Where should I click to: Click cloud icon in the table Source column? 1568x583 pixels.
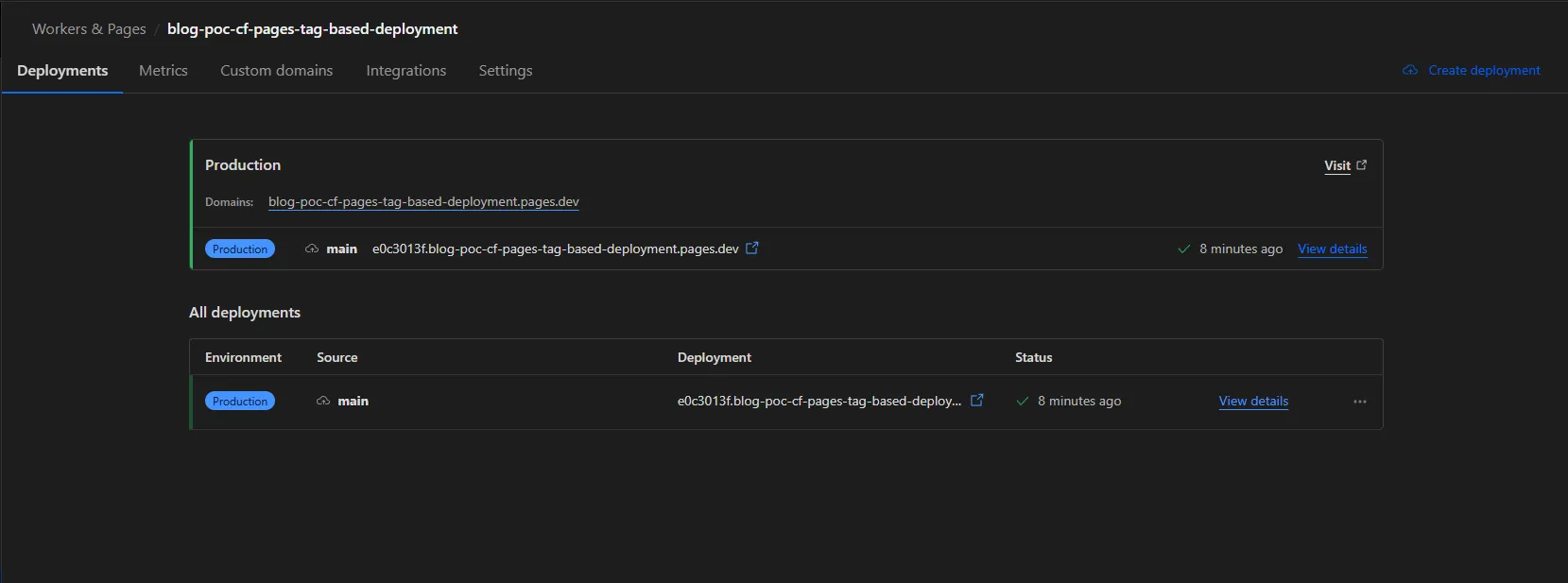click(323, 402)
